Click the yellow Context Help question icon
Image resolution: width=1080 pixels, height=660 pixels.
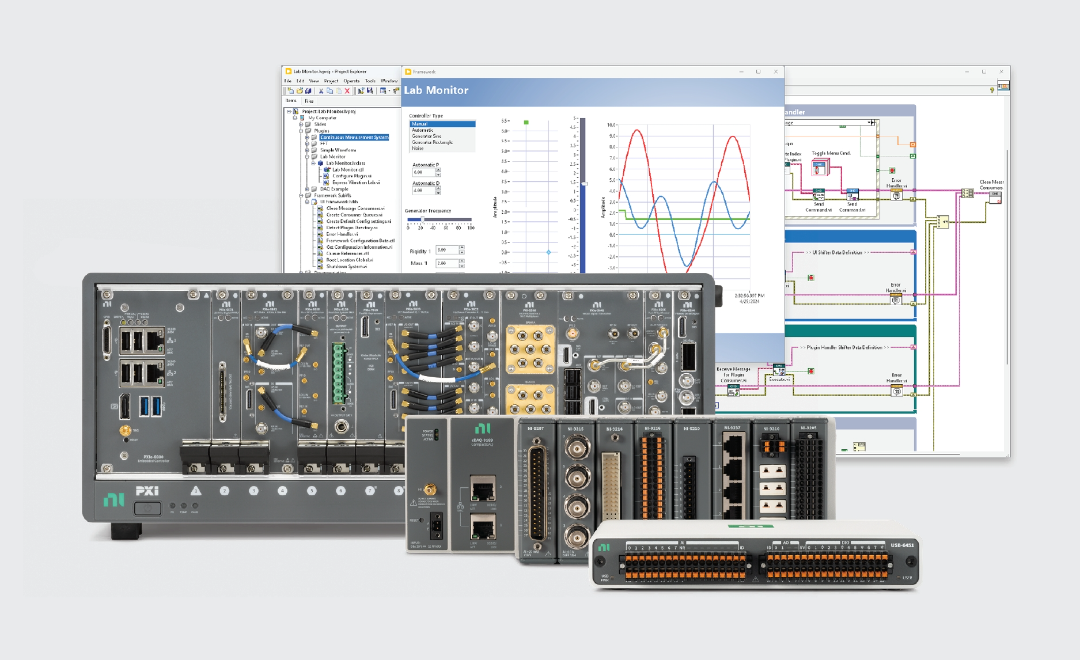click(993, 89)
